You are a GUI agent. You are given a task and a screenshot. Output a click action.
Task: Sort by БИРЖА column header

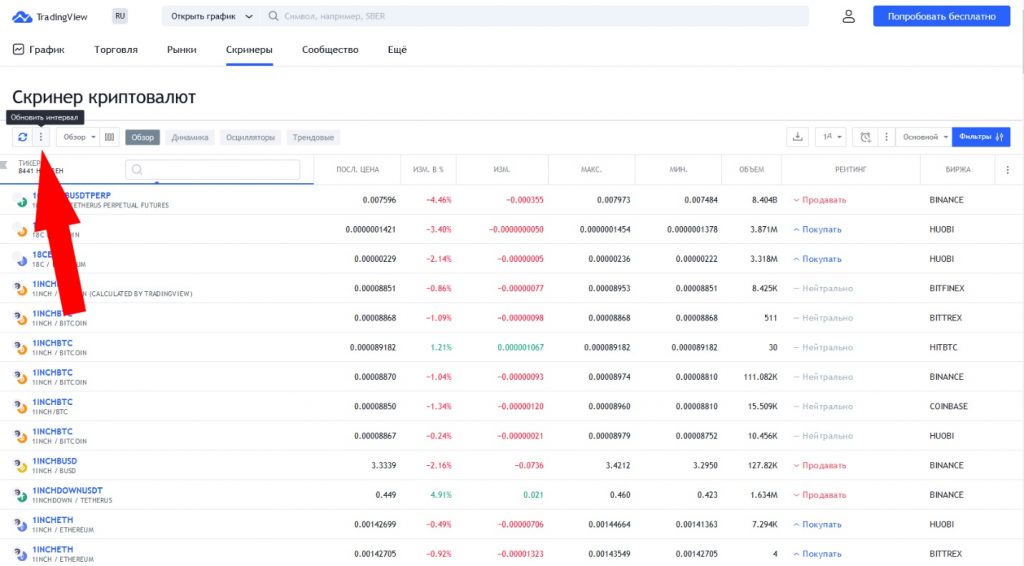(x=958, y=170)
